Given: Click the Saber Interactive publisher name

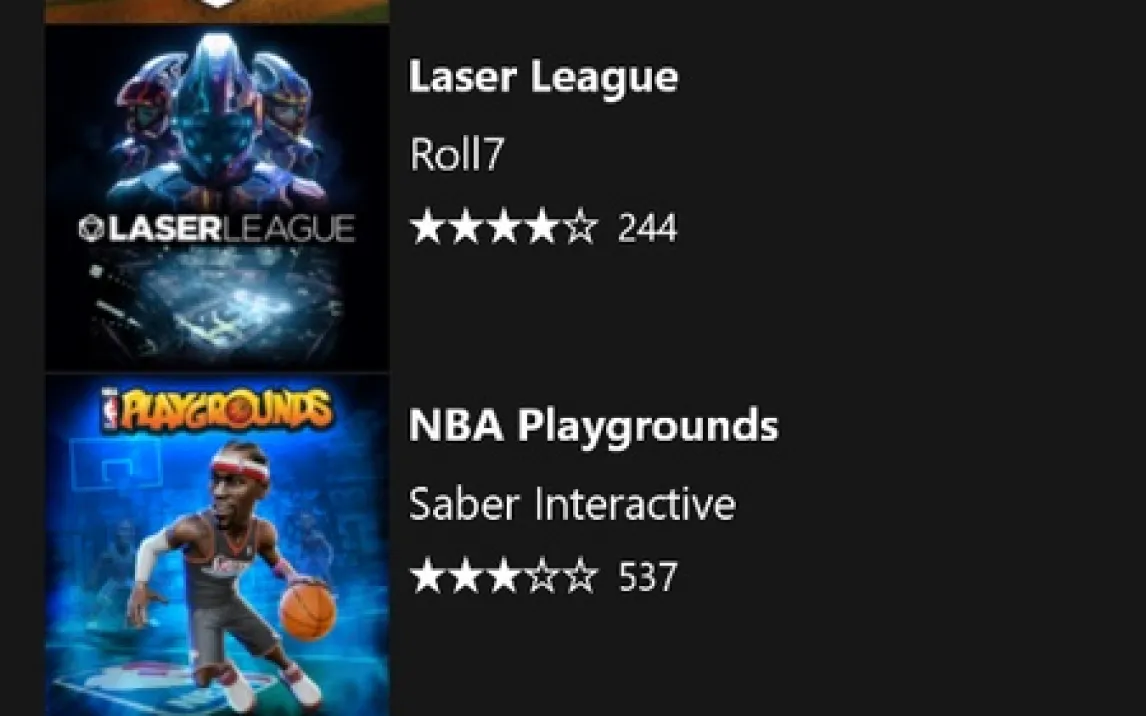Looking at the screenshot, I should (x=572, y=504).
